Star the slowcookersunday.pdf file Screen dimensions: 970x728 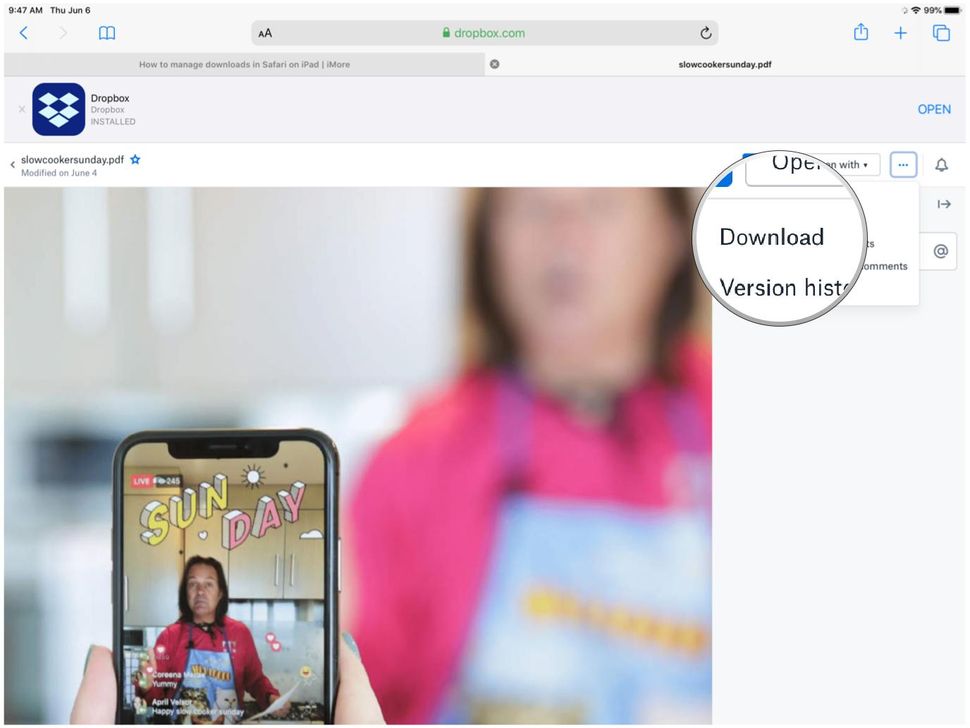click(x=135, y=159)
